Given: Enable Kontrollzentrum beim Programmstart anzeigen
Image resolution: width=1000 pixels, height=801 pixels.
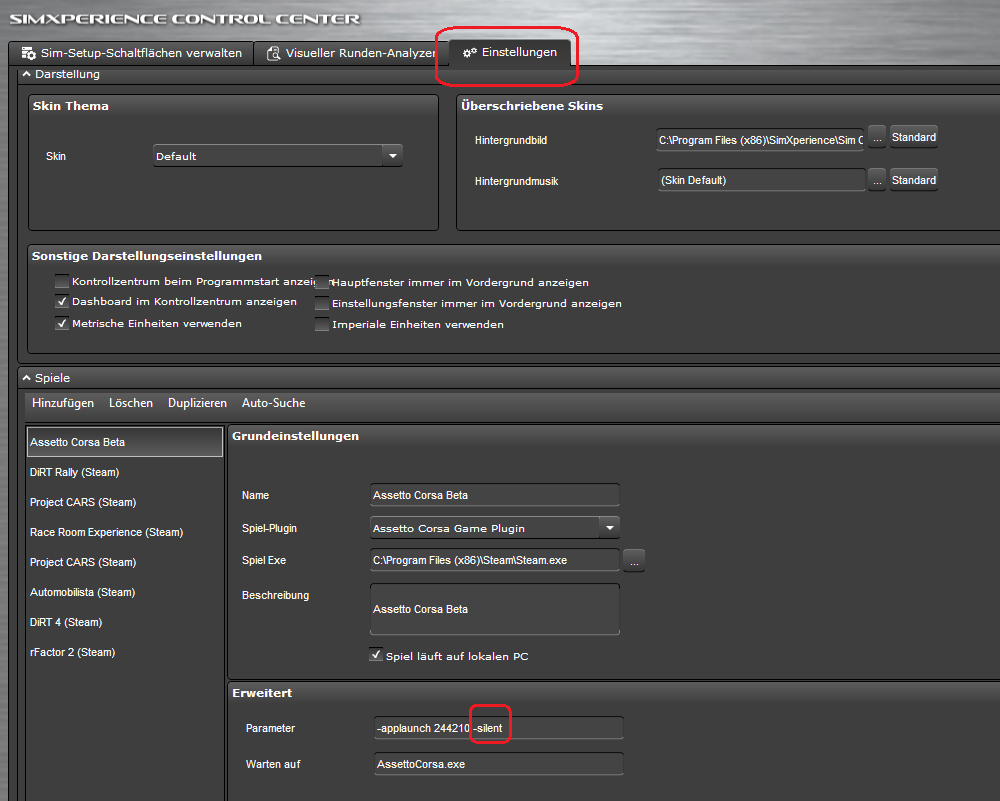Looking at the screenshot, I should coord(62,281).
